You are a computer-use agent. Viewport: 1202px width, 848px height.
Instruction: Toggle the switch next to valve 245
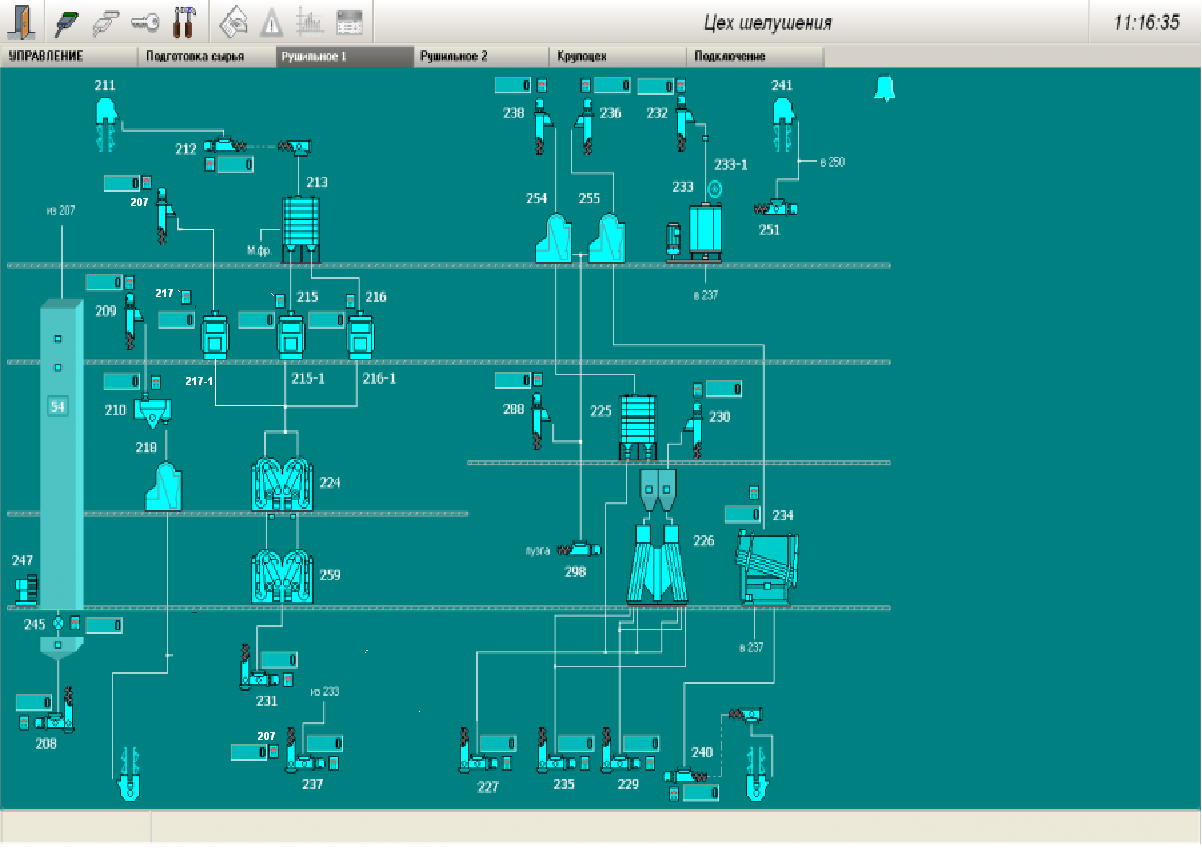click(x=74, y=624)
